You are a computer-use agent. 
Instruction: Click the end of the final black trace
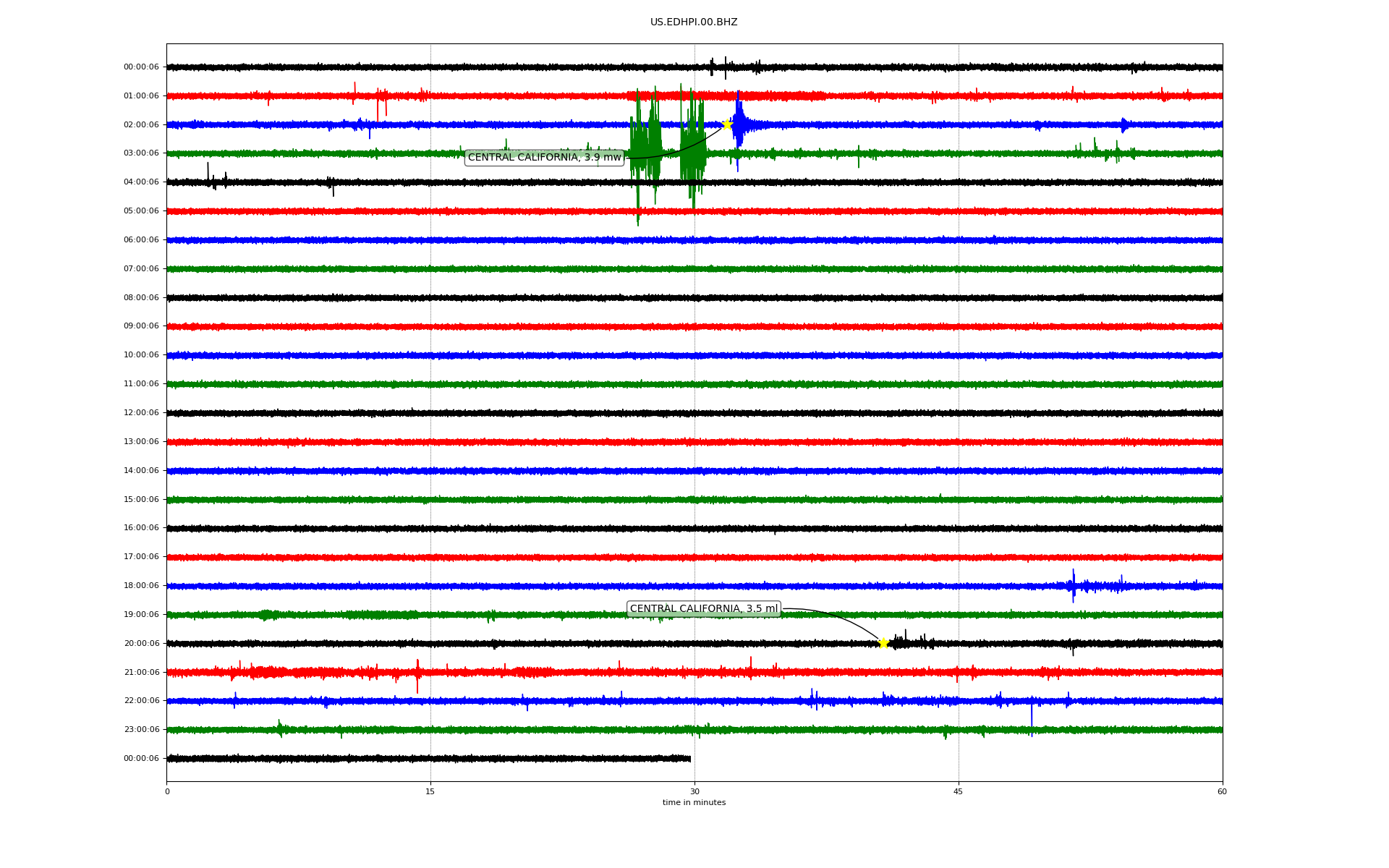pos(689,759)
